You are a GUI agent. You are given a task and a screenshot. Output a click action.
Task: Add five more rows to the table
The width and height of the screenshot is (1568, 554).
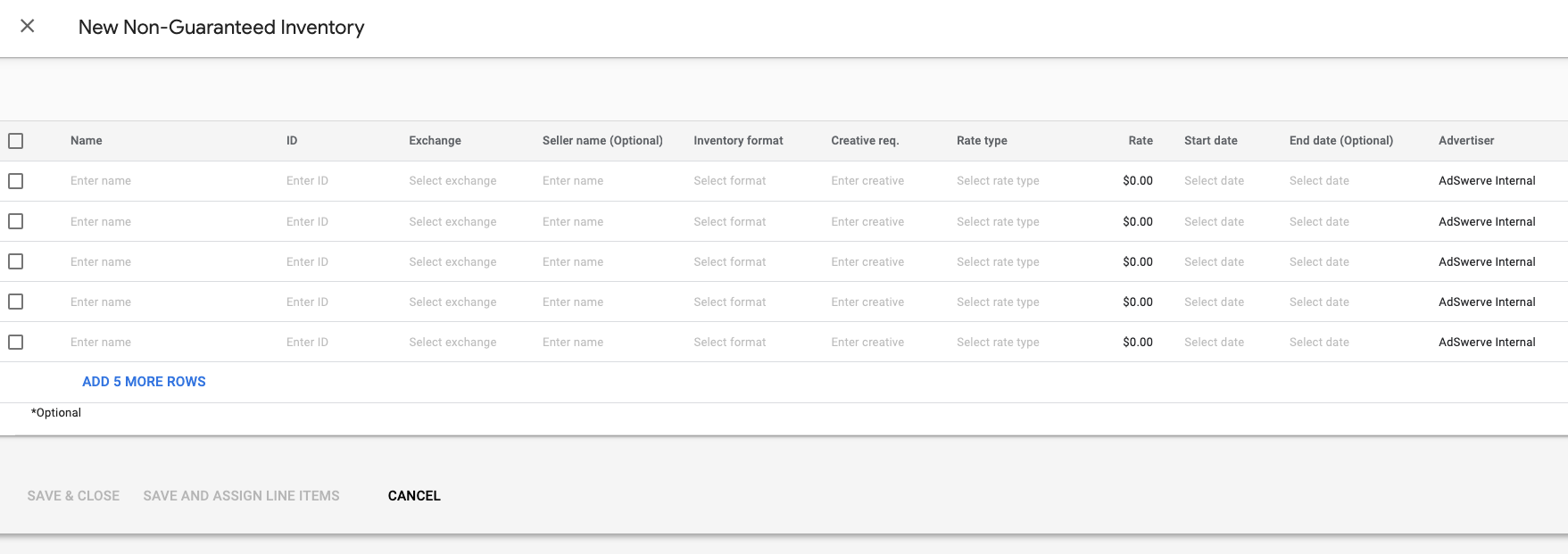(x=144, y=382)
